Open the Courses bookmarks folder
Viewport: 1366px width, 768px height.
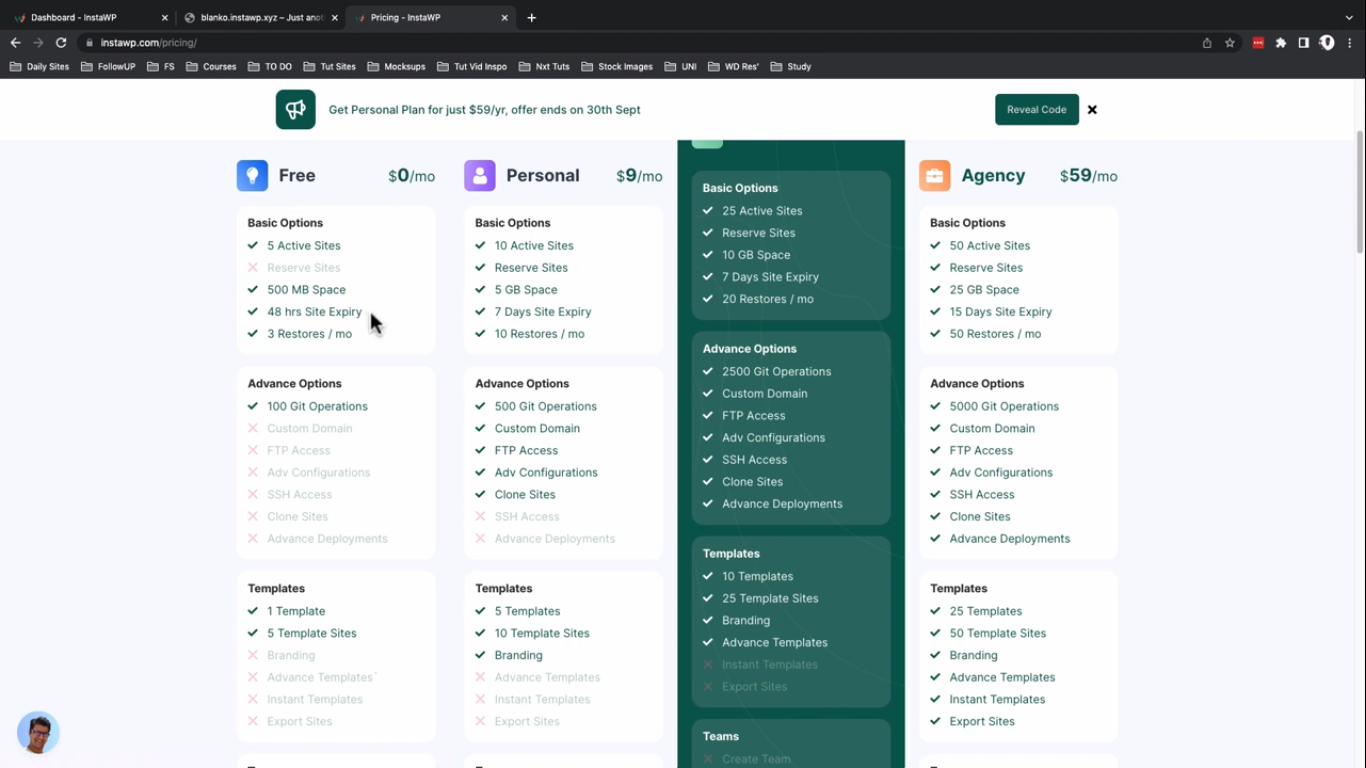211,67
